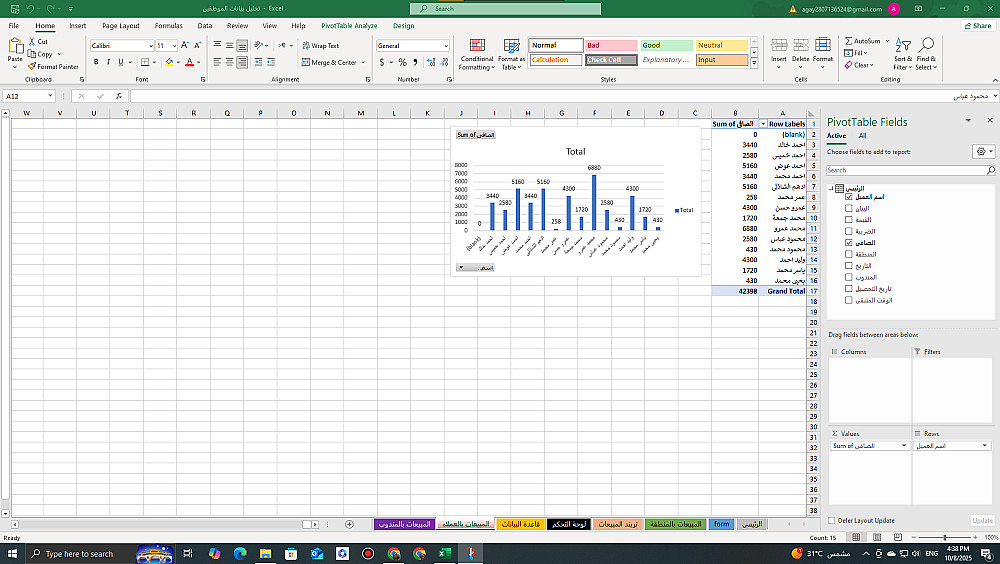This screenshot has height=564, width=1000.
Task: Uncheck the اسم العميل field checkbox
Action: [849, 197]
